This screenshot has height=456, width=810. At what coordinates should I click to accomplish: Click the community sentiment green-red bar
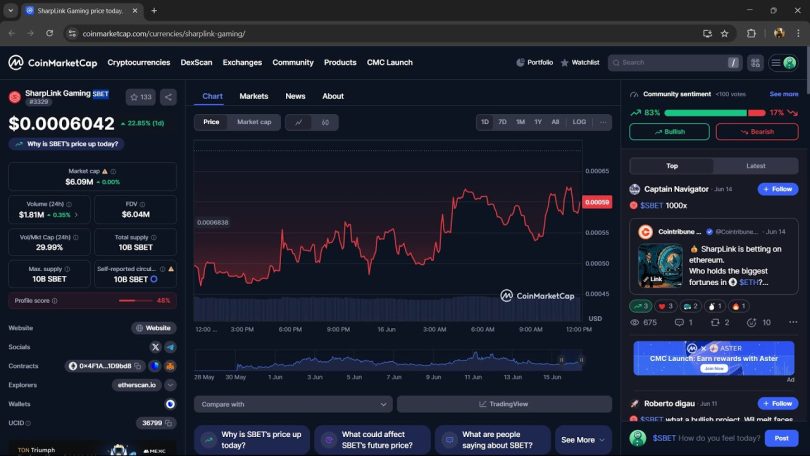coord(714,113)
